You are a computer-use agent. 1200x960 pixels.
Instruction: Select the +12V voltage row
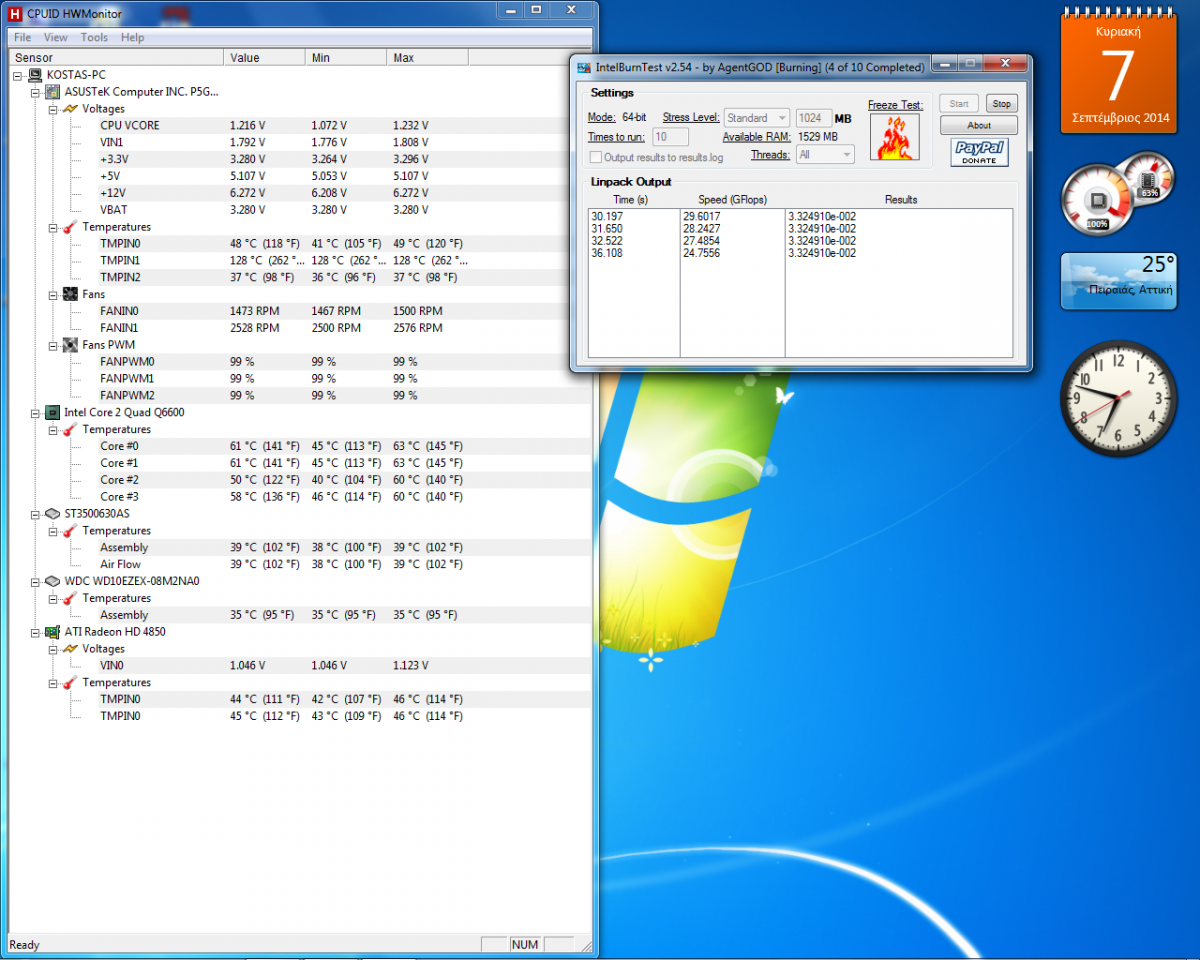(300, 193)
